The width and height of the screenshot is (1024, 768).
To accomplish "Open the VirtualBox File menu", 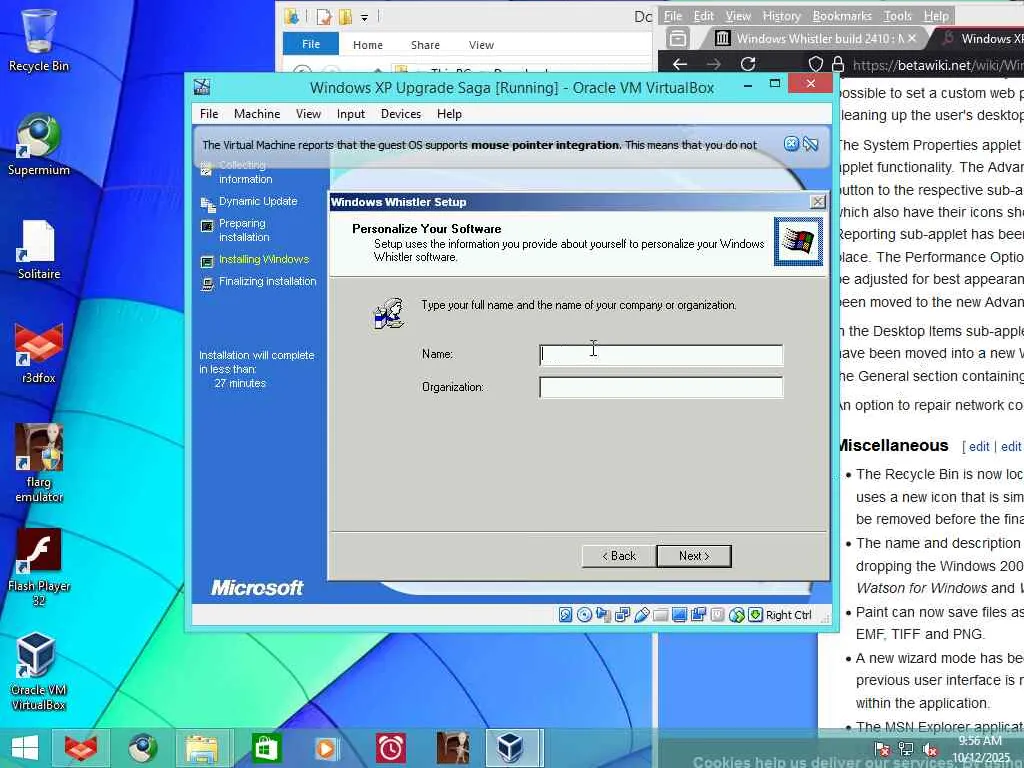I will pos(209,114).
